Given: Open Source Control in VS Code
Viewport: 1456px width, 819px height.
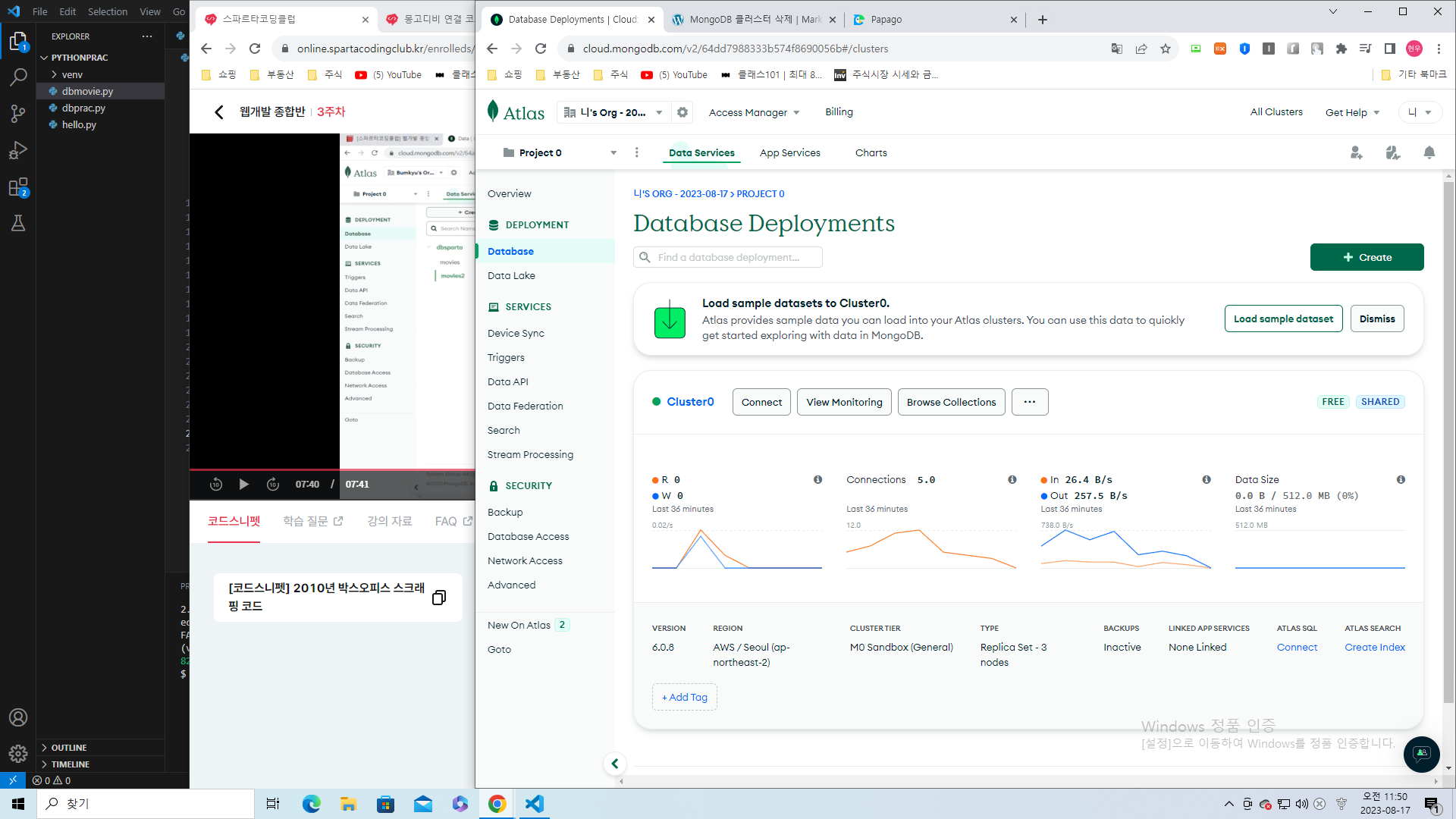Looking at the screenshot, I should coord(18,114).
